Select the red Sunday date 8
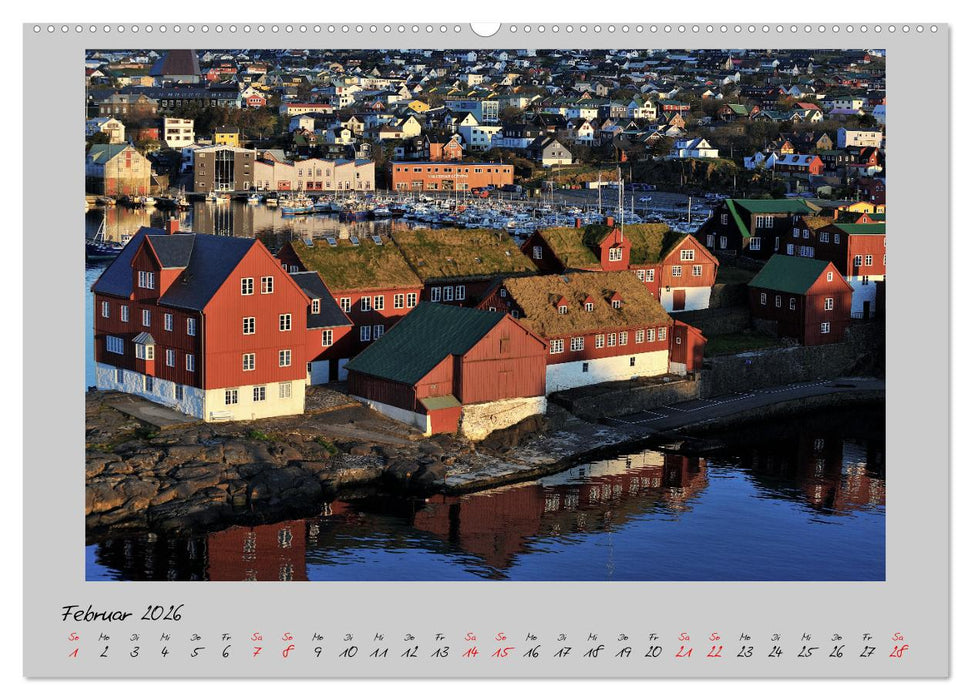The height and width of the screenshot is (700, 971). (x=290, y=652)
